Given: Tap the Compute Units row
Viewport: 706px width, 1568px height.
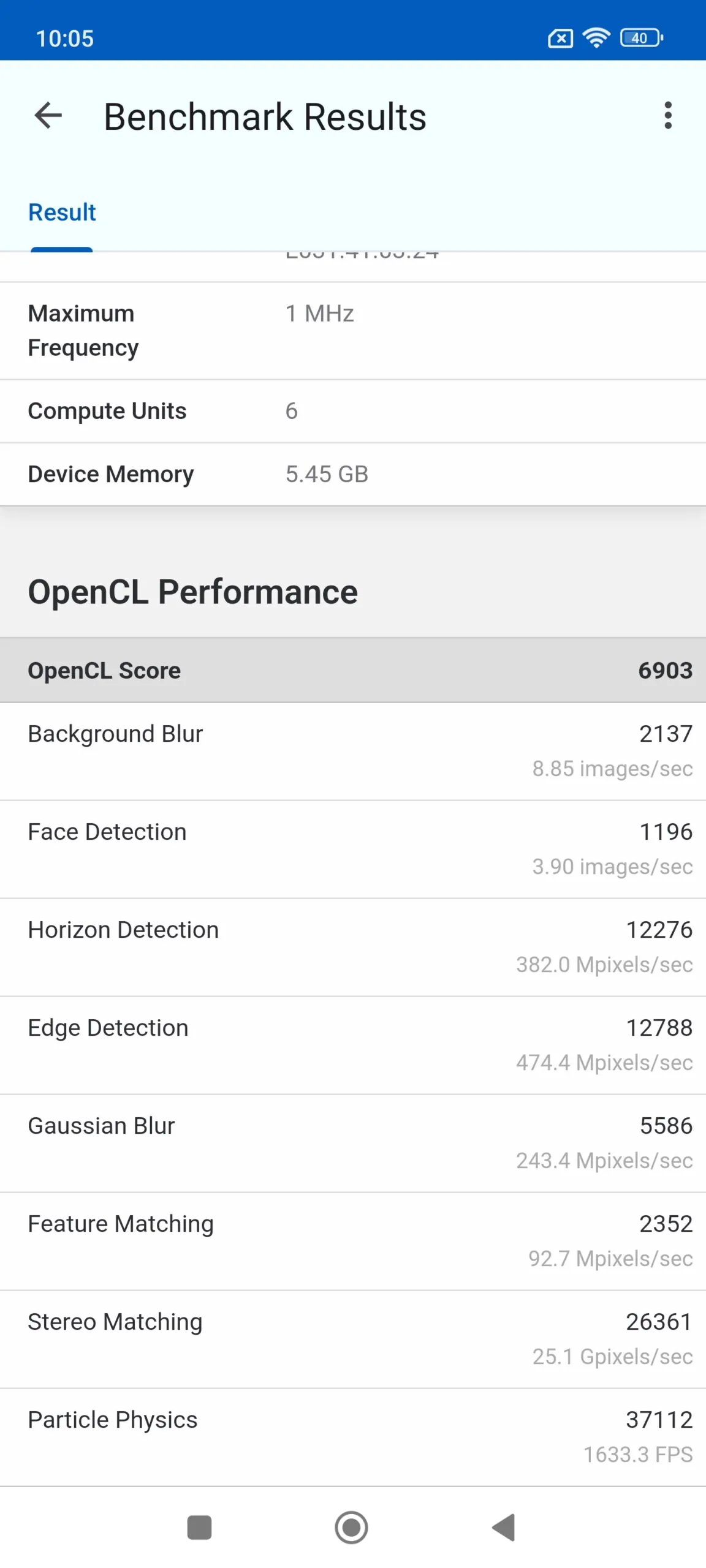Looking at the screenshot, I should pos(353,411).
